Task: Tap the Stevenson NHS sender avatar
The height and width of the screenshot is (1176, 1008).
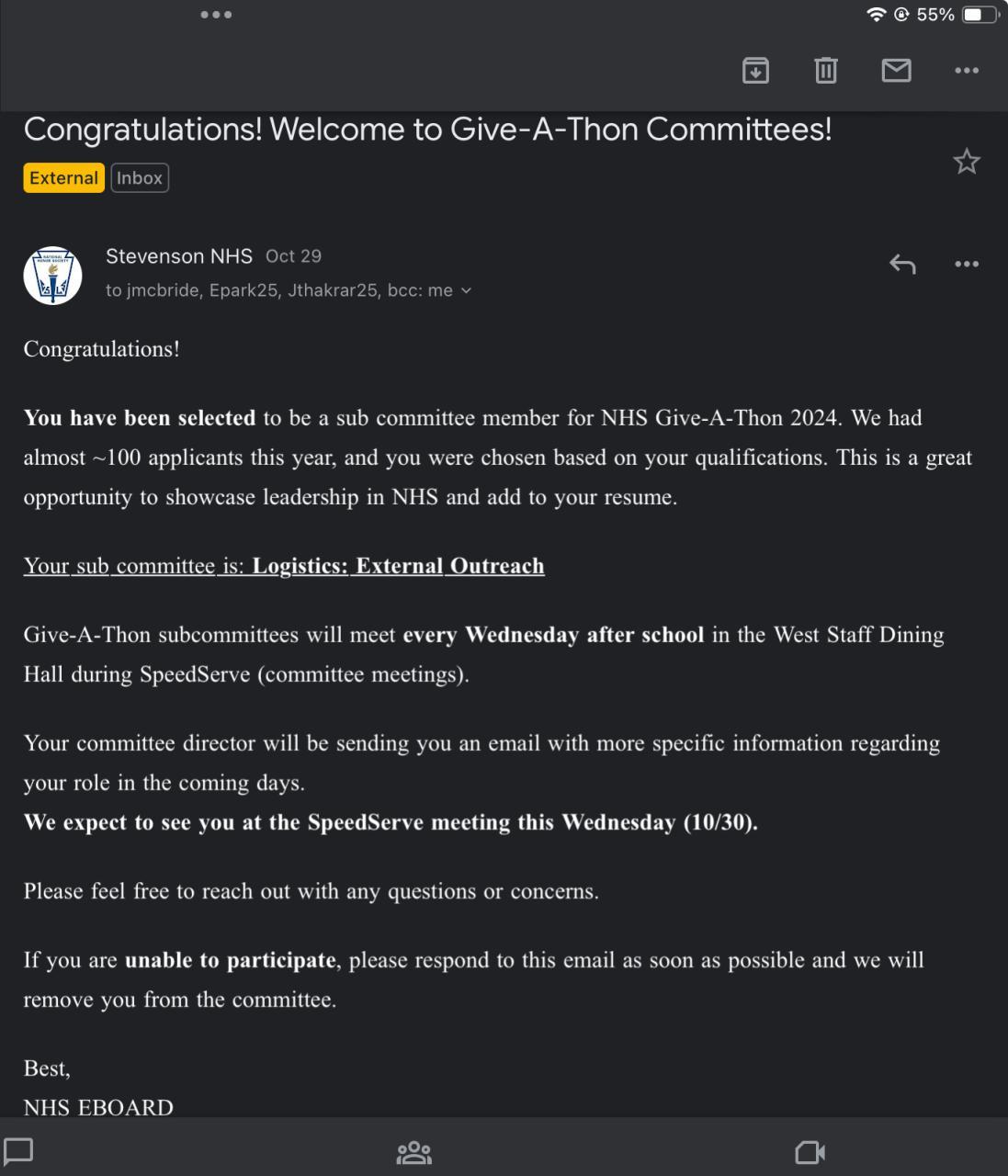Action: coord(52,276)
